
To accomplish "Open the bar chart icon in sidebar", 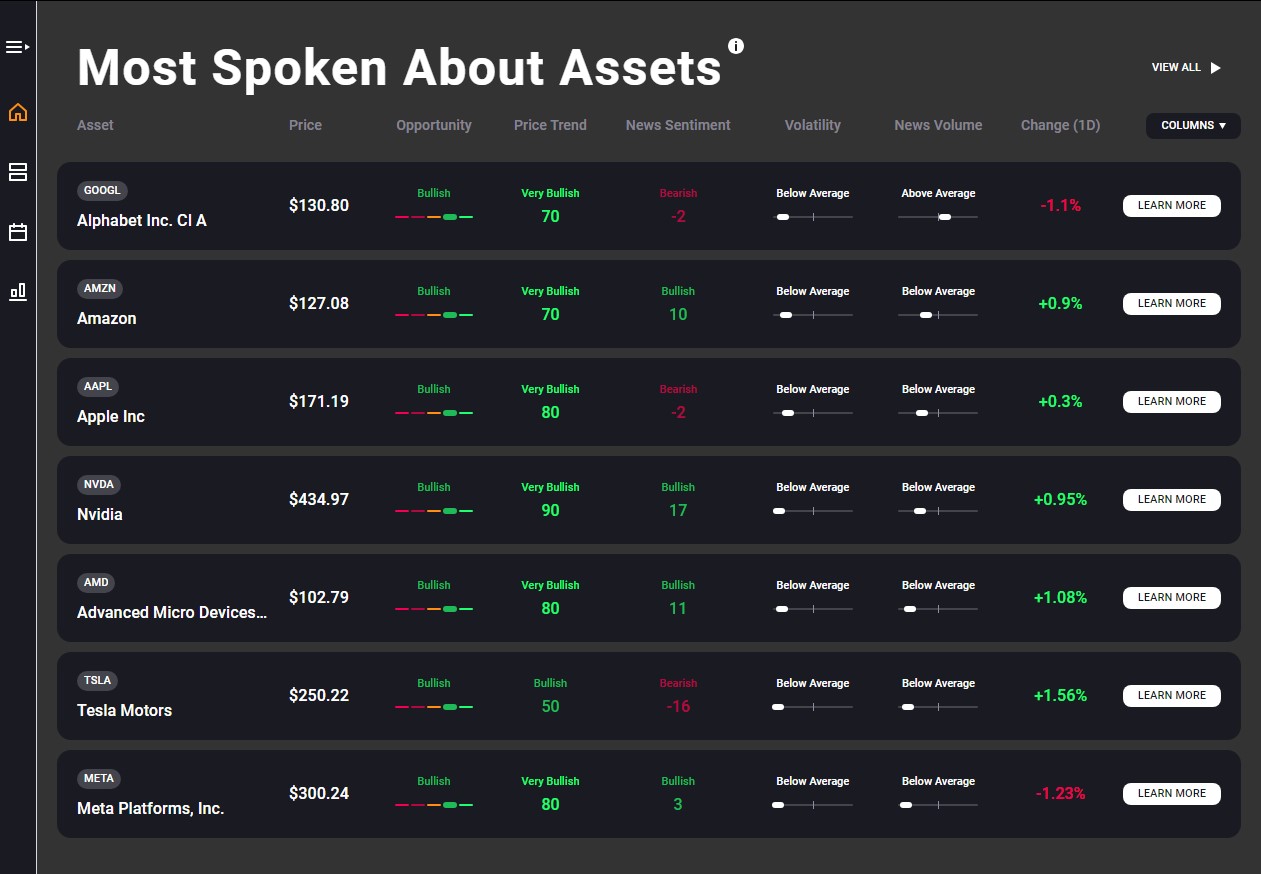I will [17, 292].
